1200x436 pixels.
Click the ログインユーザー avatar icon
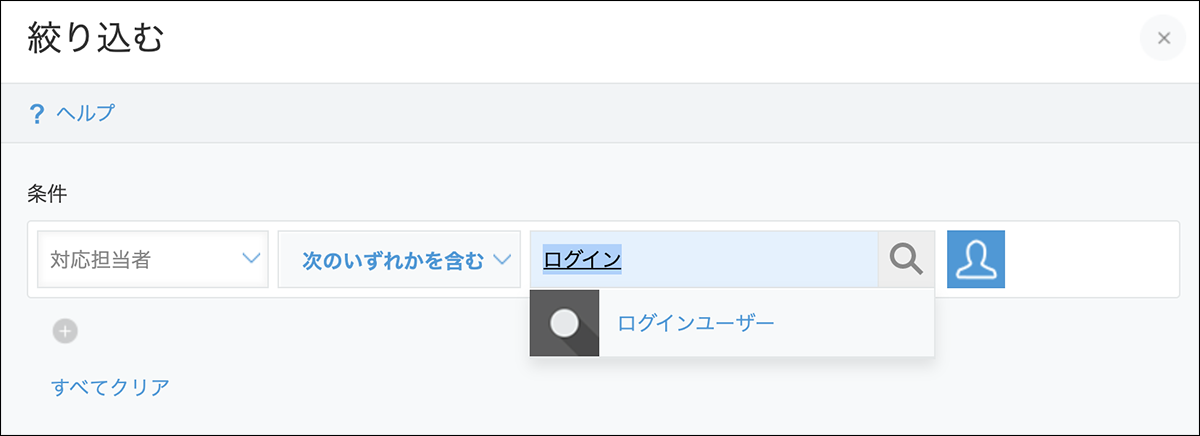565,323
